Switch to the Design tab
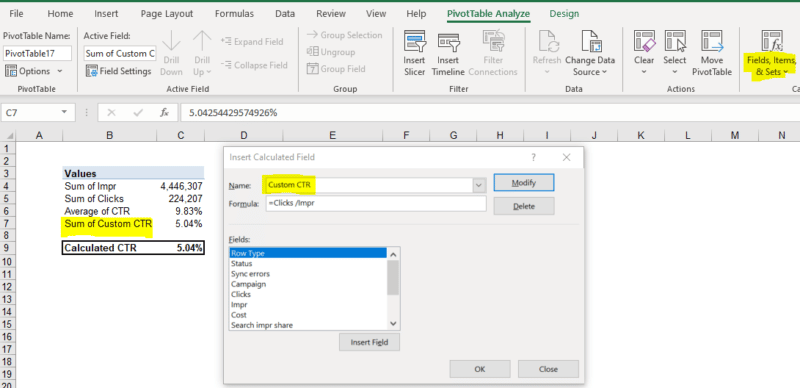The height and width of the screenshot is (388, 800). point(564,14)
